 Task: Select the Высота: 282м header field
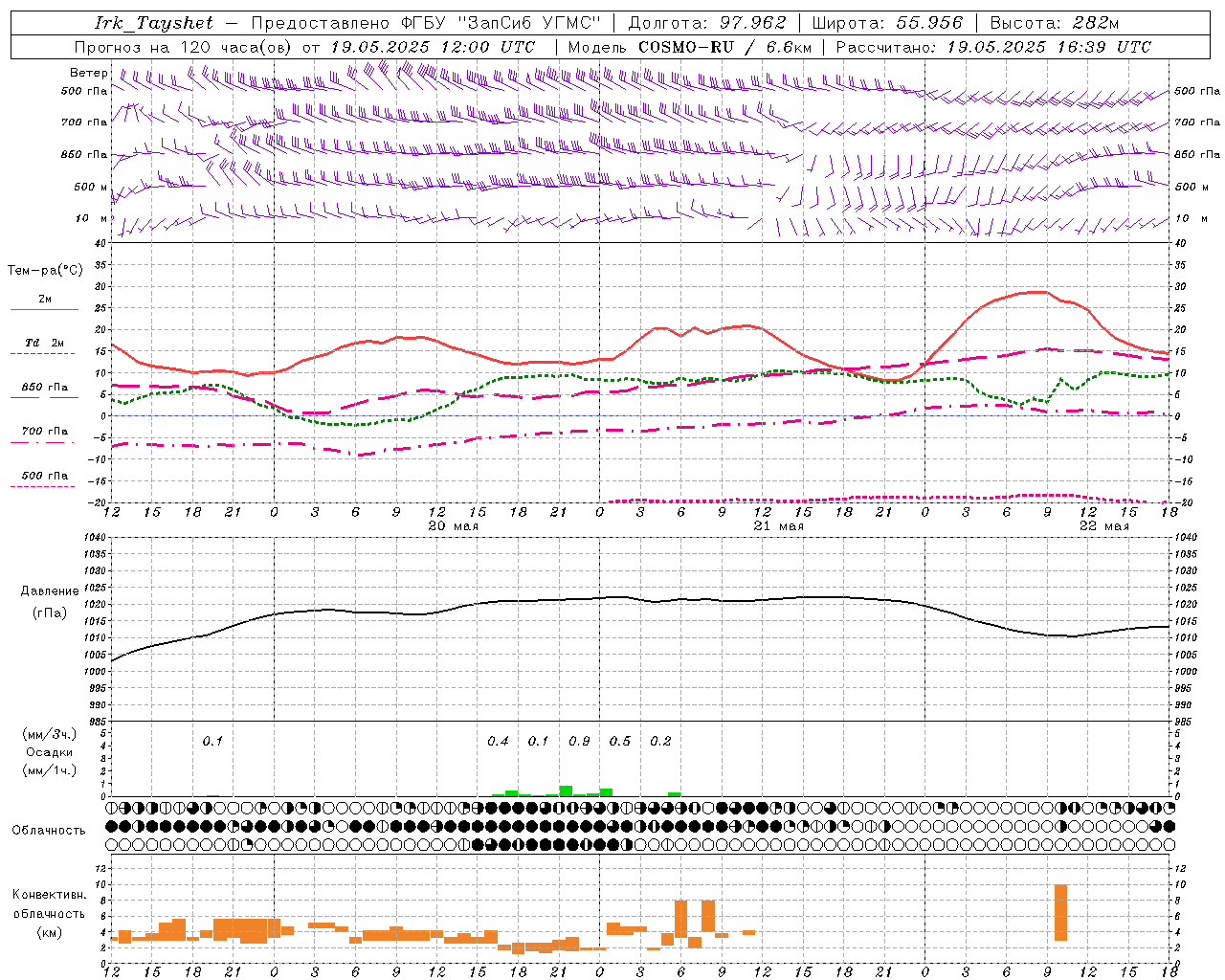[x=1055, y=23]
